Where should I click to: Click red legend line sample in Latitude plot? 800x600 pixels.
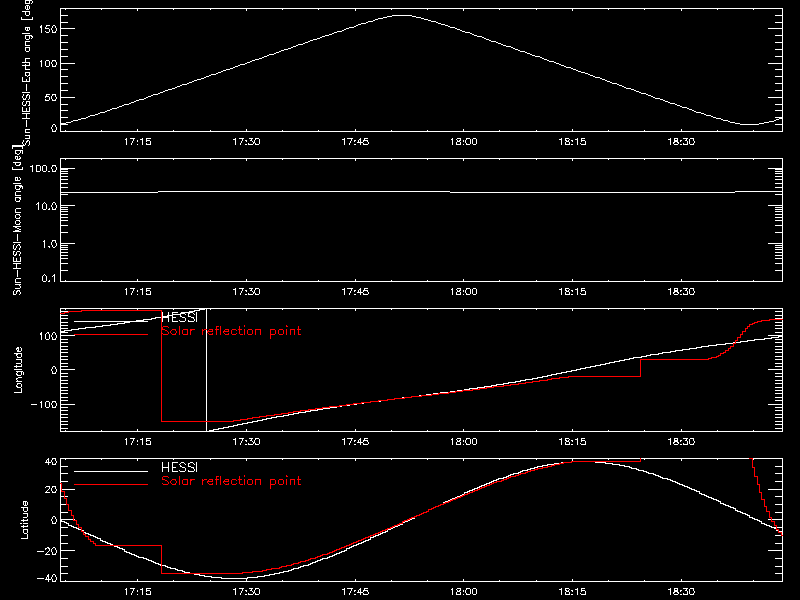[x=111, y=484]
